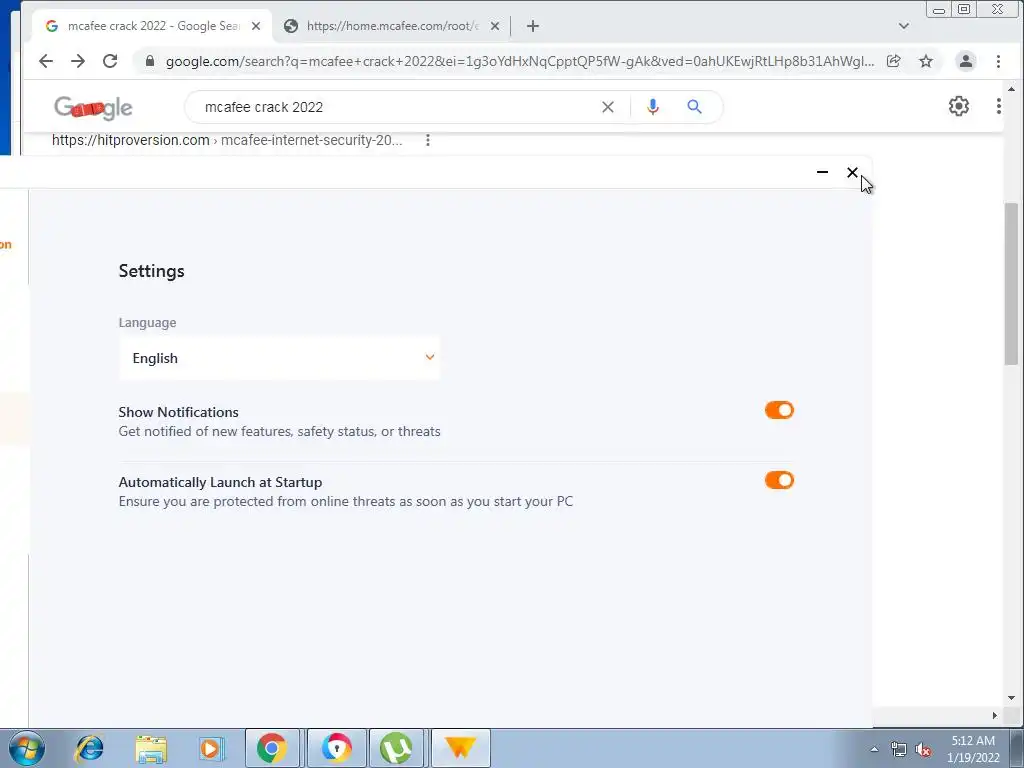Click the Settings heading
This screenshot has height=768, width=1024.
(x=152, y=271)
